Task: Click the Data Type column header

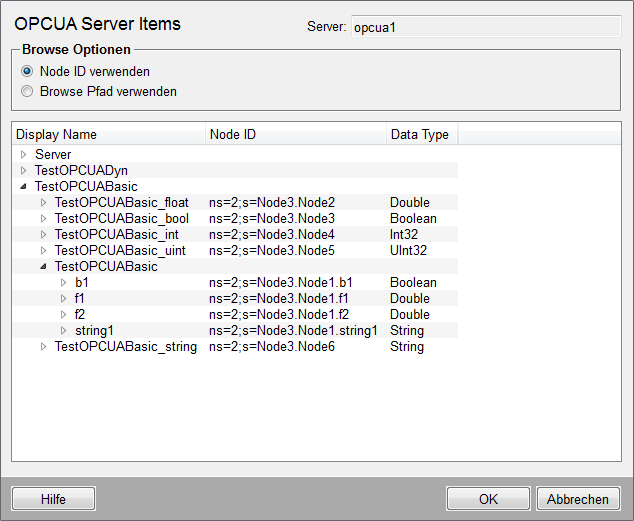Action: point(420,134)
